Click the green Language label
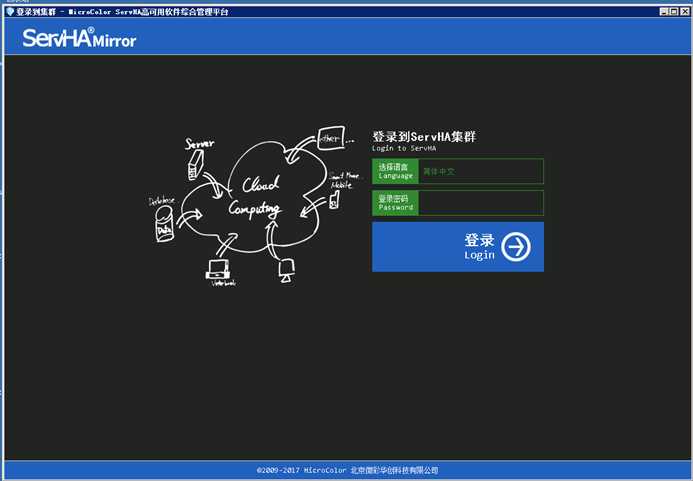The height and width of the screenshot is (481, 693). [x=396, y=171]
